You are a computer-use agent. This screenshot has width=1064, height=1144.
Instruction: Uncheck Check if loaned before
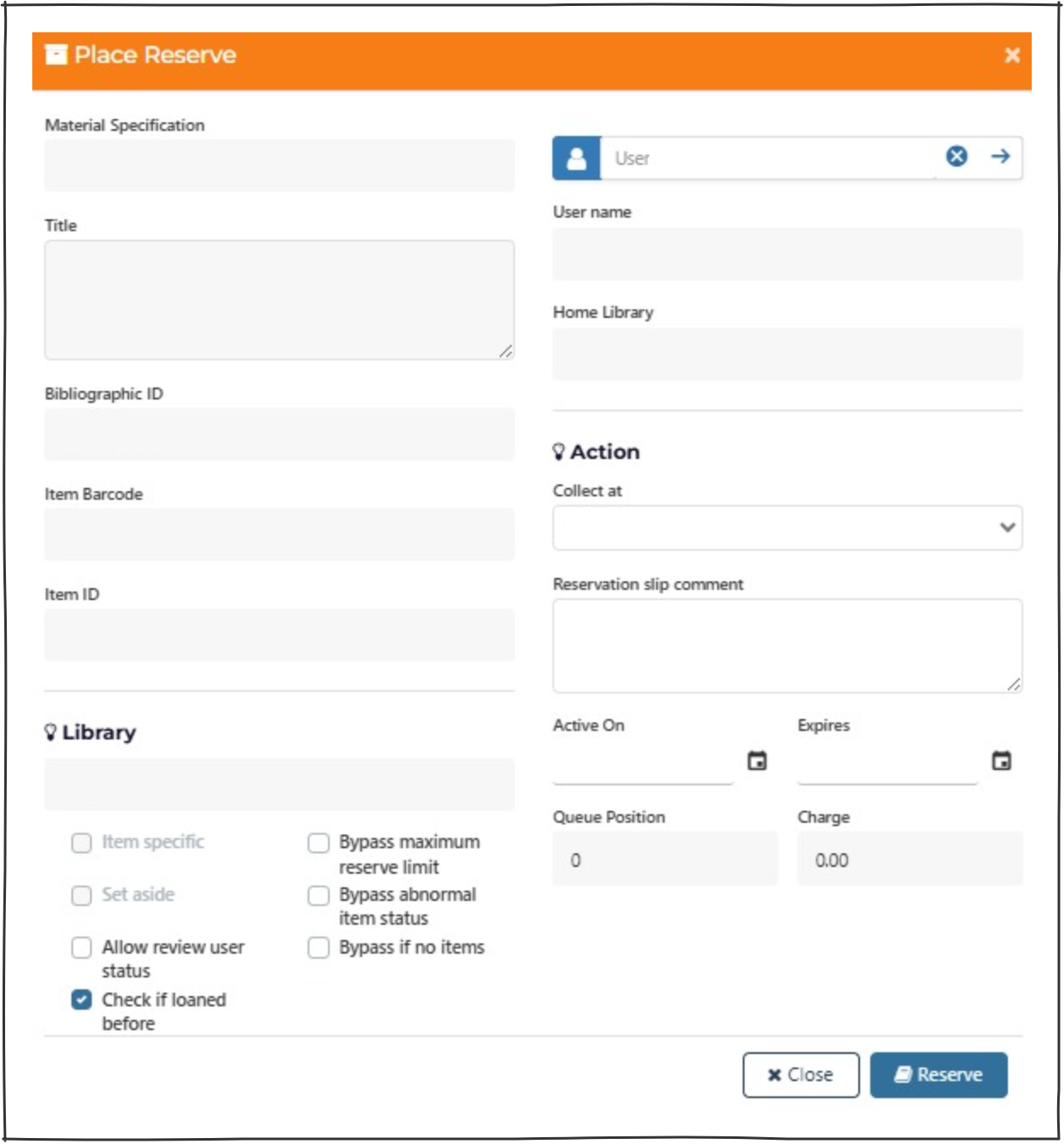pyautogui.click(x=82, y=1000)
